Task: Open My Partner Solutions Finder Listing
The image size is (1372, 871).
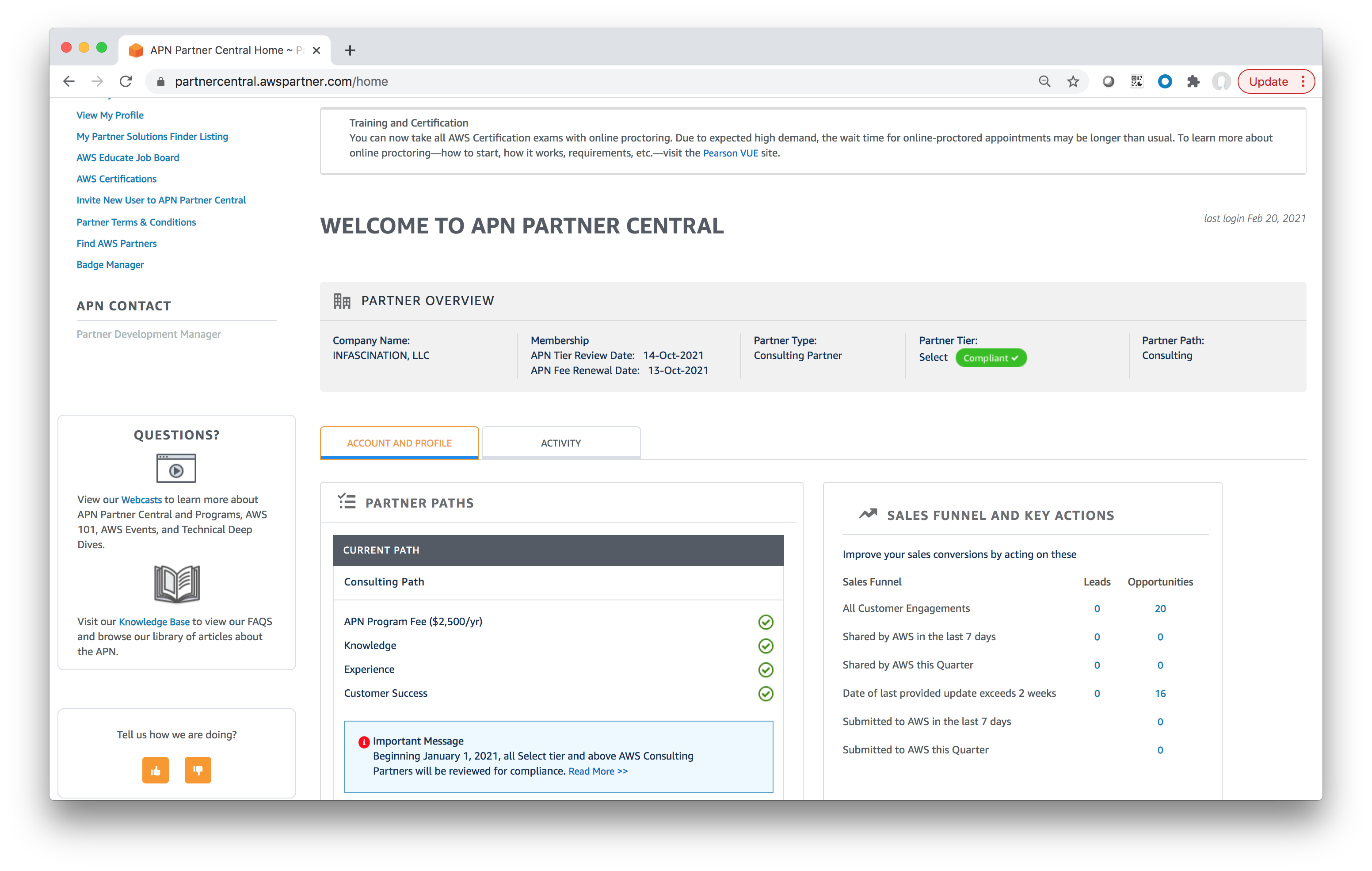Action: click(152, 136)
